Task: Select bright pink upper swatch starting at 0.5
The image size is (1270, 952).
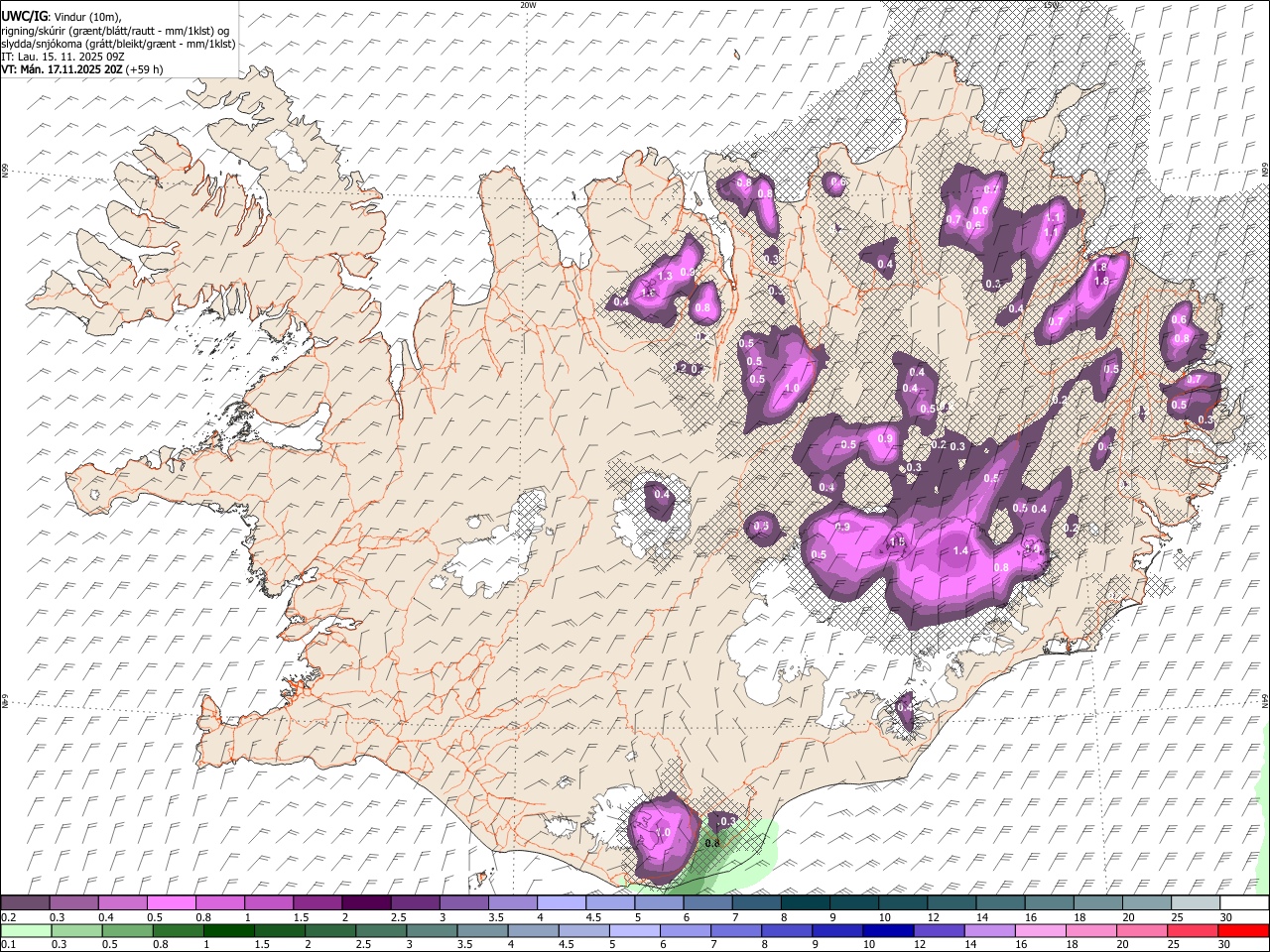Action: tap(171, 902)
